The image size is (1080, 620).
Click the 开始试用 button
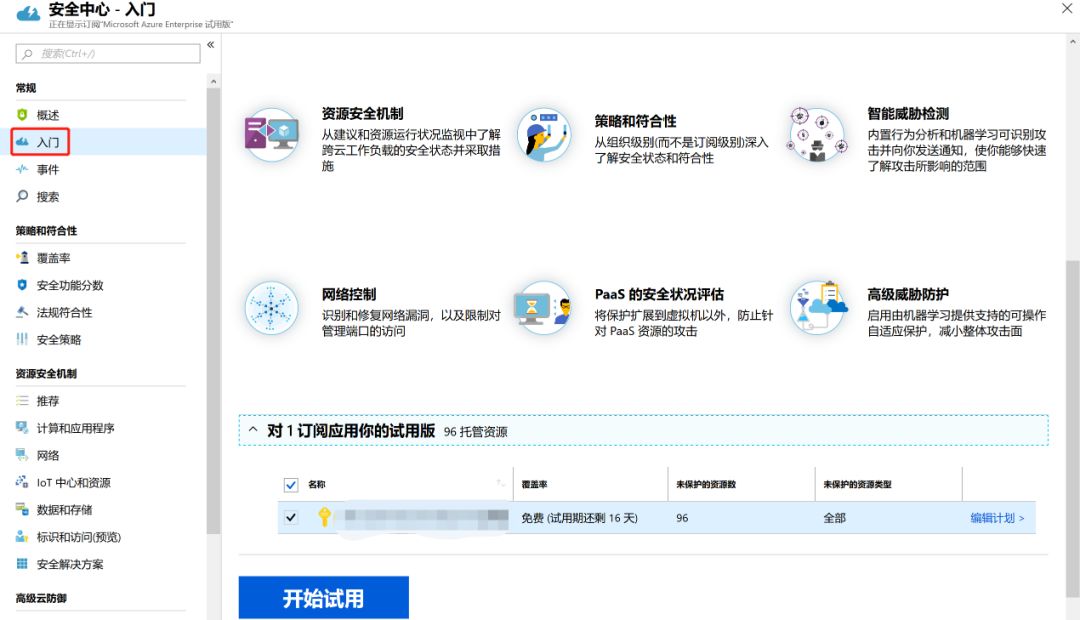click(323, 598)
